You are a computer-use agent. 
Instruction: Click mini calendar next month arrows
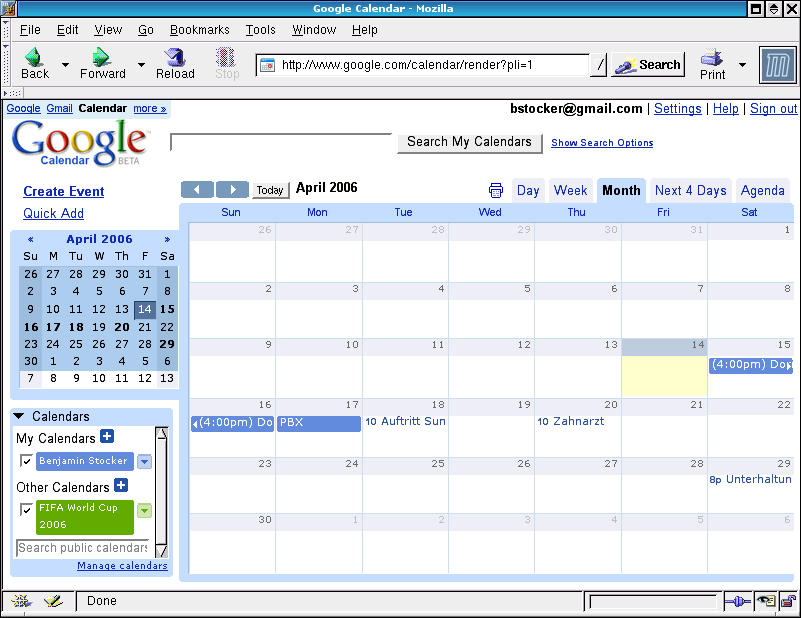coord(167,239)
